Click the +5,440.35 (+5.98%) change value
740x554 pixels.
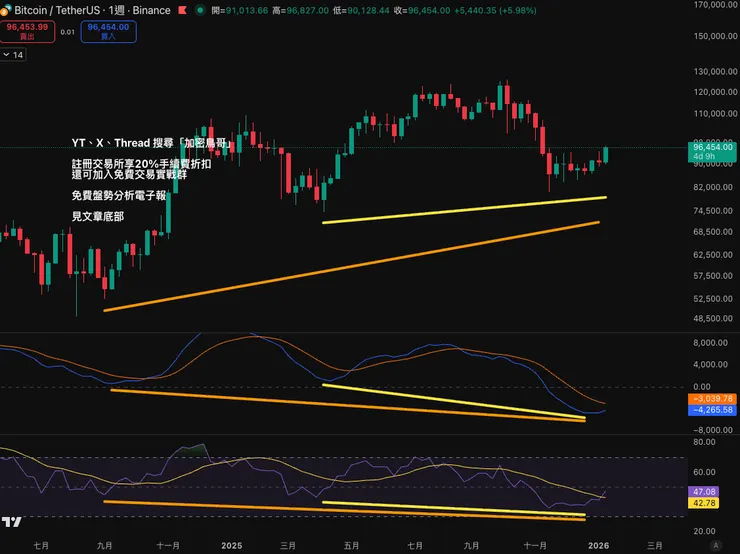pyautogui.click(x=495, y=10)
